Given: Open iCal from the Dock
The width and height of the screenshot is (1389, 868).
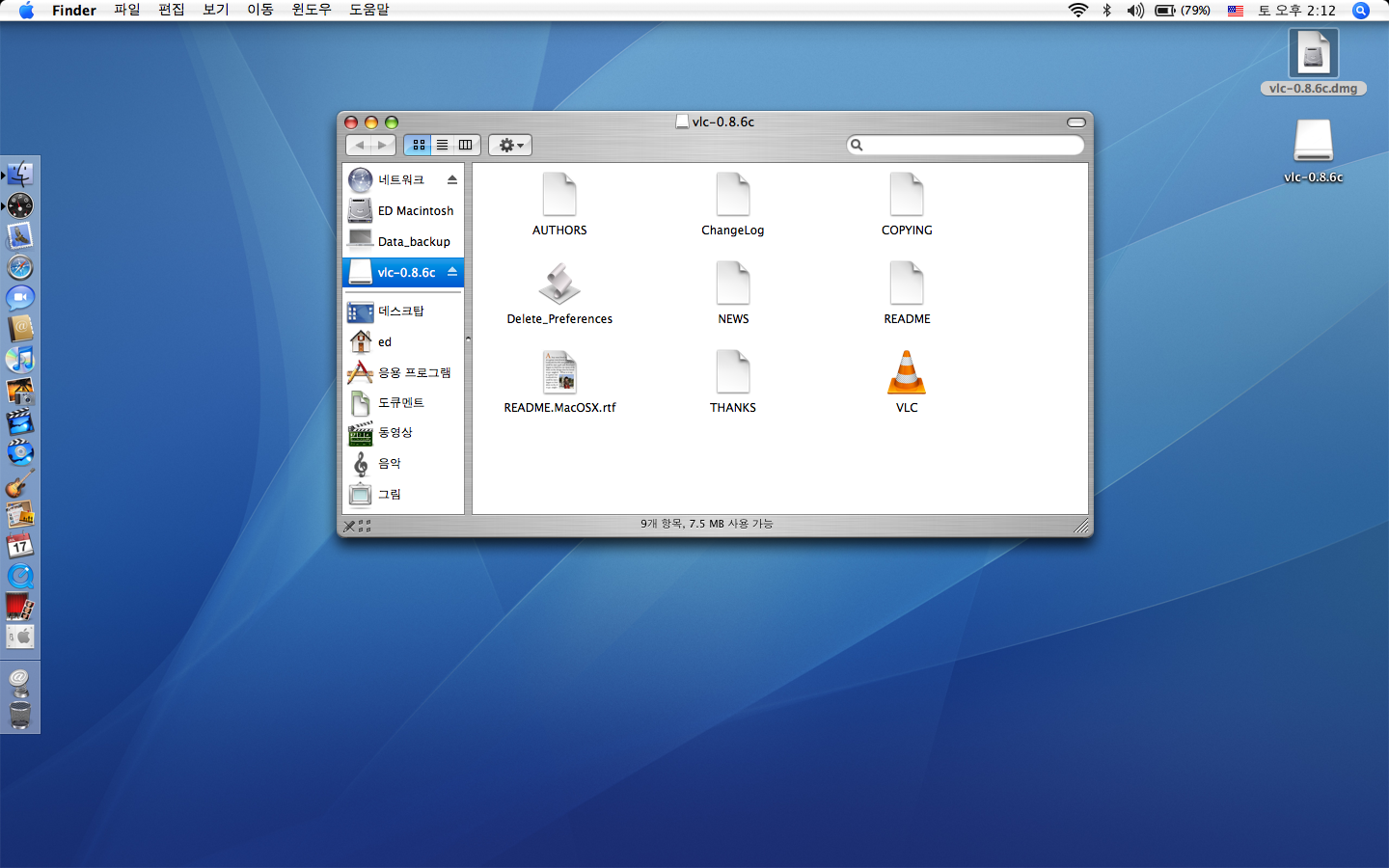Looking at the screenshot, I should [20, 545].
